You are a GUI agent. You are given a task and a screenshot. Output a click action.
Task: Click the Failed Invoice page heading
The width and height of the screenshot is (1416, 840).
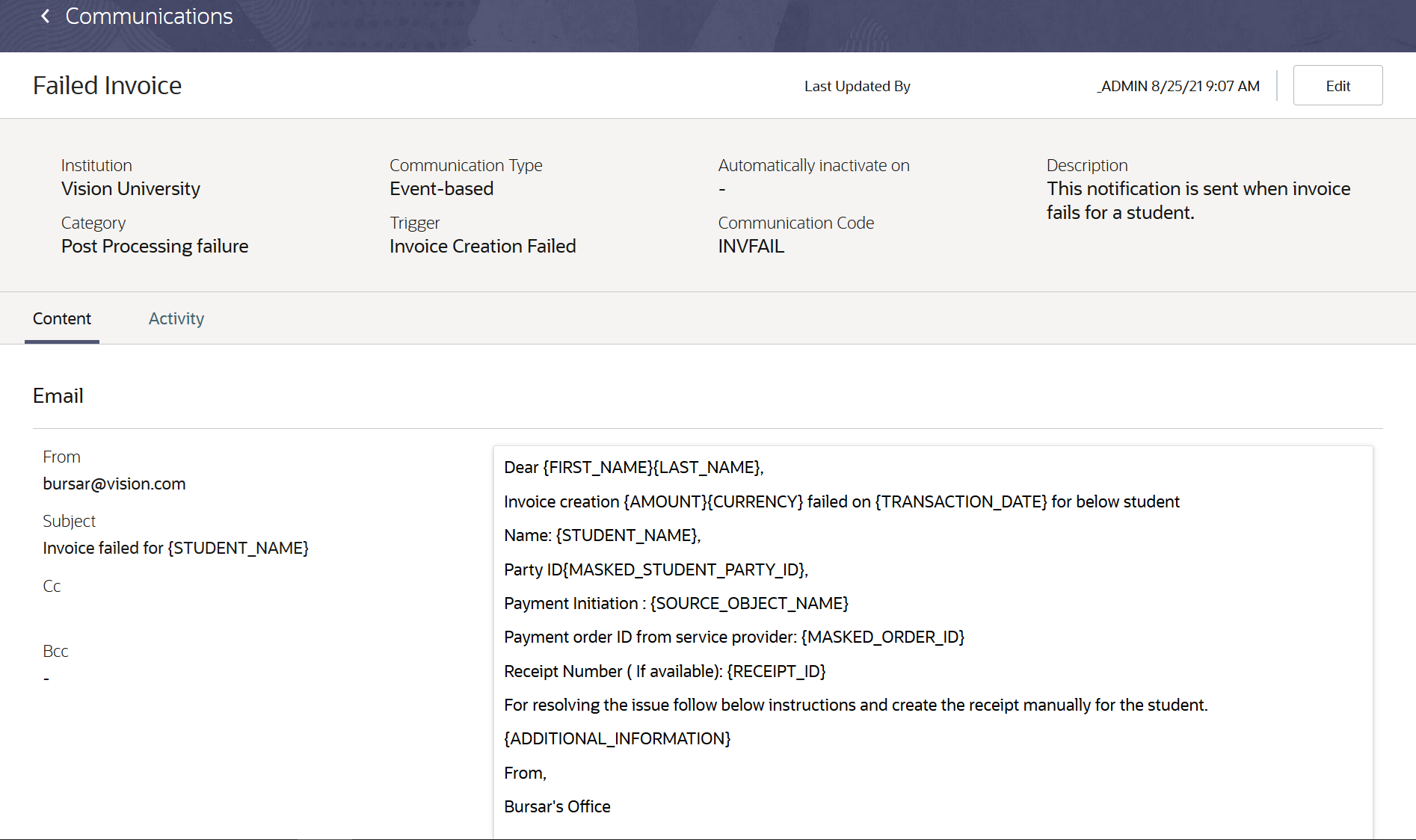point(107,86)
